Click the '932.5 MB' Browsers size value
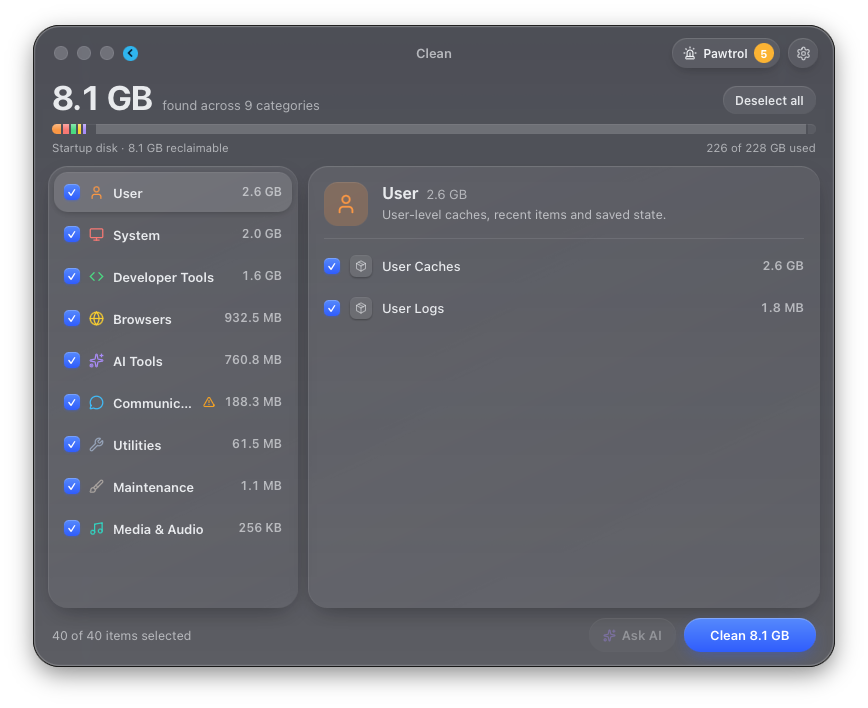The image size is (868, 708). pyautogui.click(x=253, y=318)
